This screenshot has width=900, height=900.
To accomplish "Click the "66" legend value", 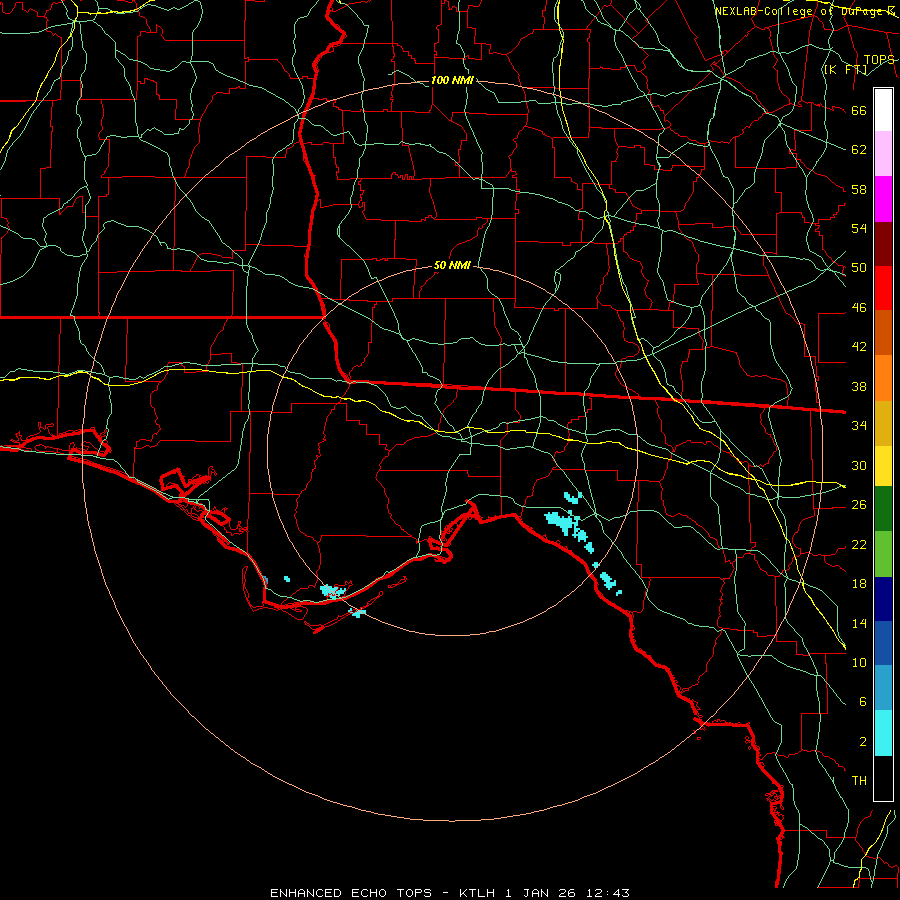I will [x=859, y=111].
